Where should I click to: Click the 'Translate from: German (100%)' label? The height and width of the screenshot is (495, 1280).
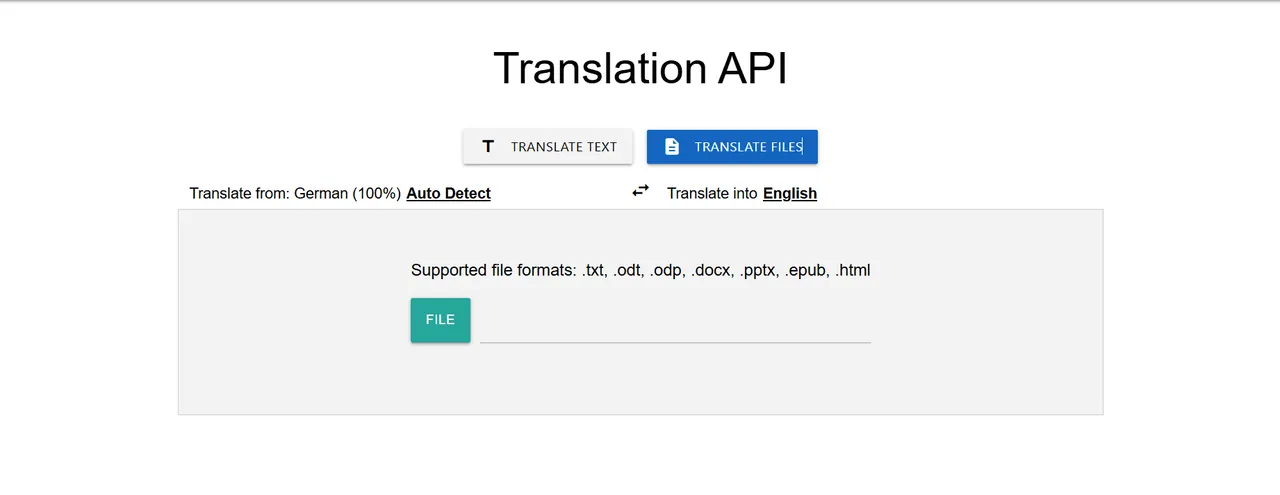tap(295, 193)
